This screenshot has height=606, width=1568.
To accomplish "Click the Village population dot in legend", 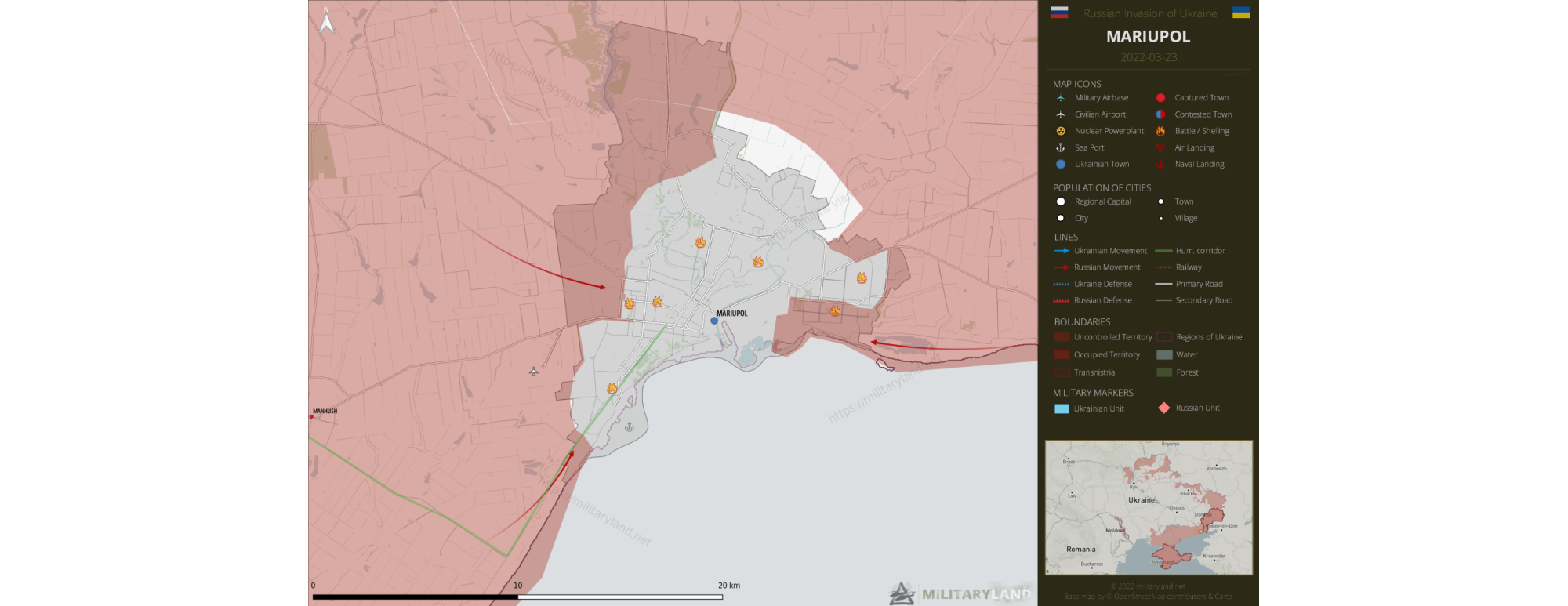I will click(x=1161, y=218).
